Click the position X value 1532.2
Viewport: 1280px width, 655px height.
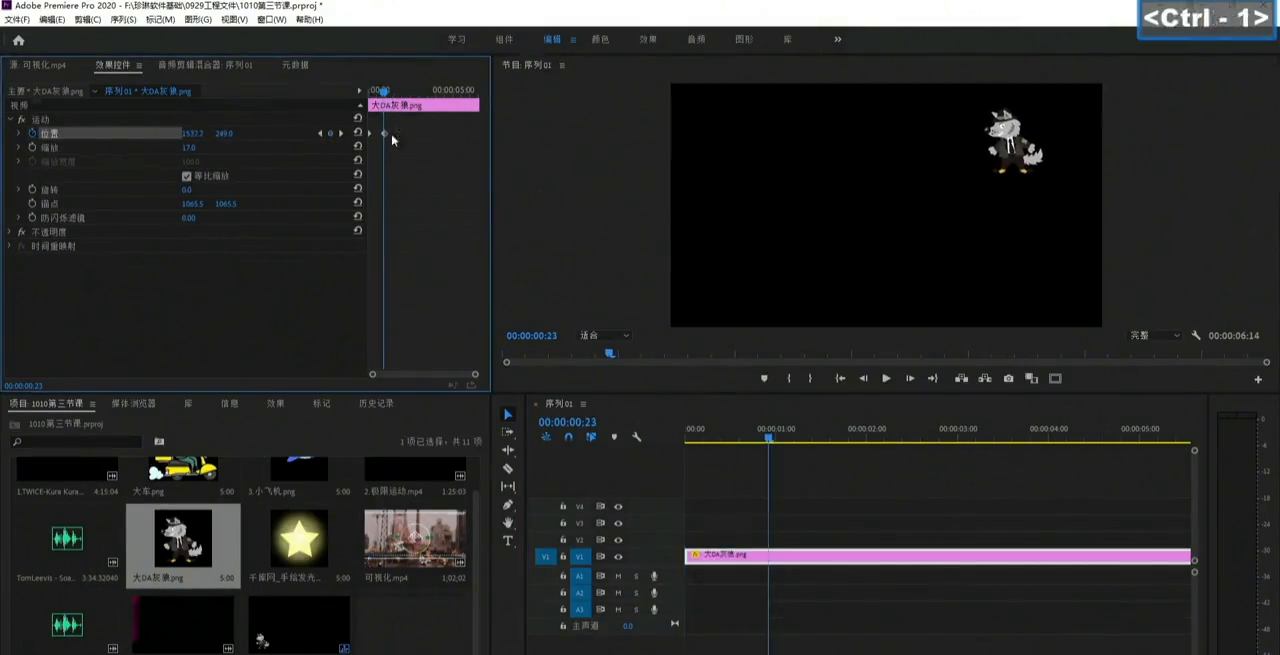point(192,133)
